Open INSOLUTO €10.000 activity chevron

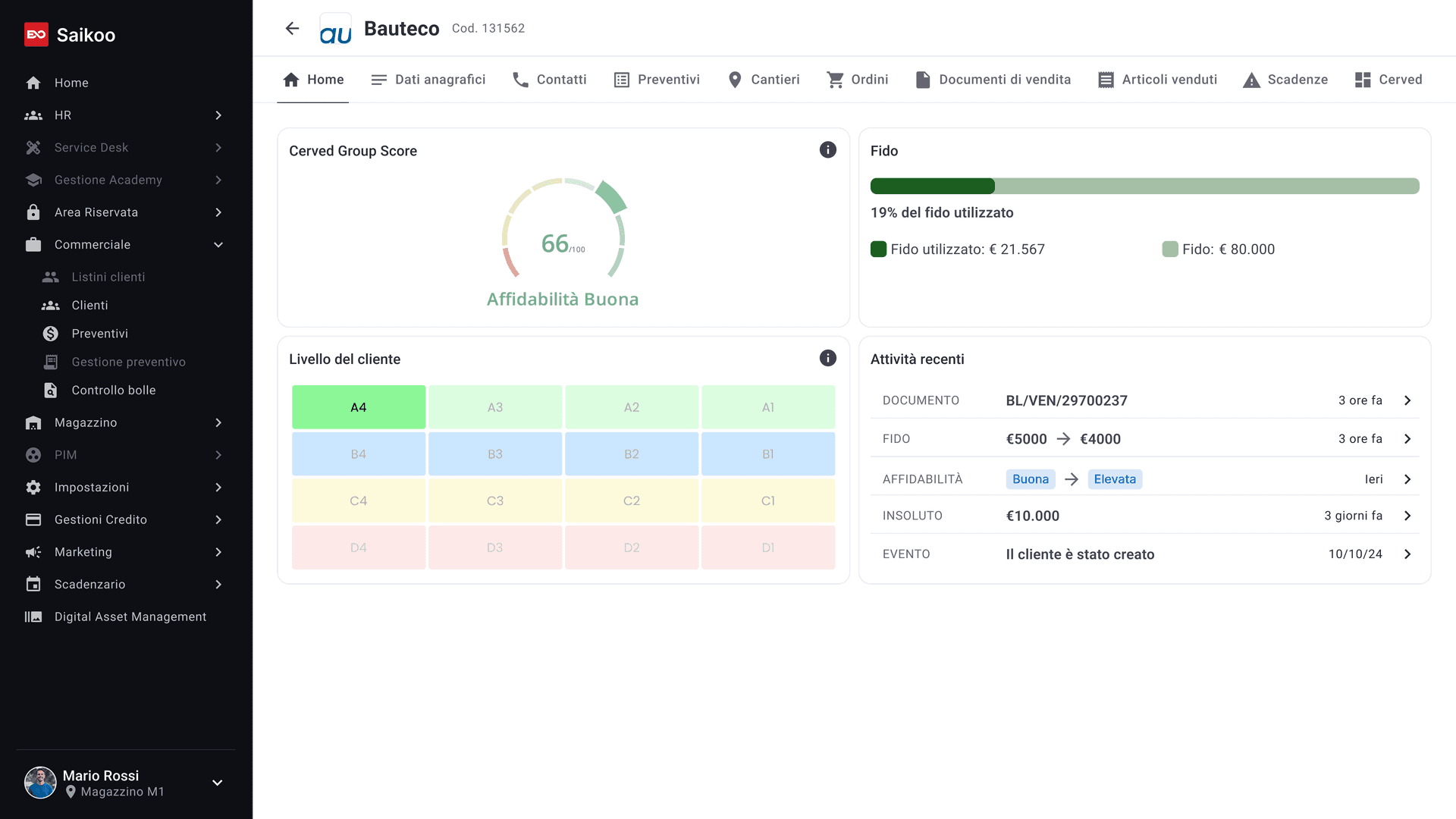click(1407, 516)
